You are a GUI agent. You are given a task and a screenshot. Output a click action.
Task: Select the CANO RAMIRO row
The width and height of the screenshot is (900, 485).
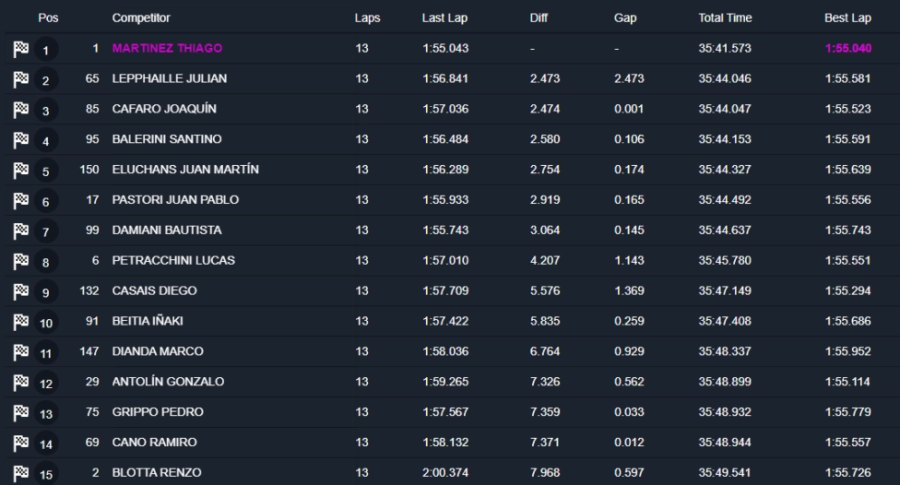click(154, 442)
